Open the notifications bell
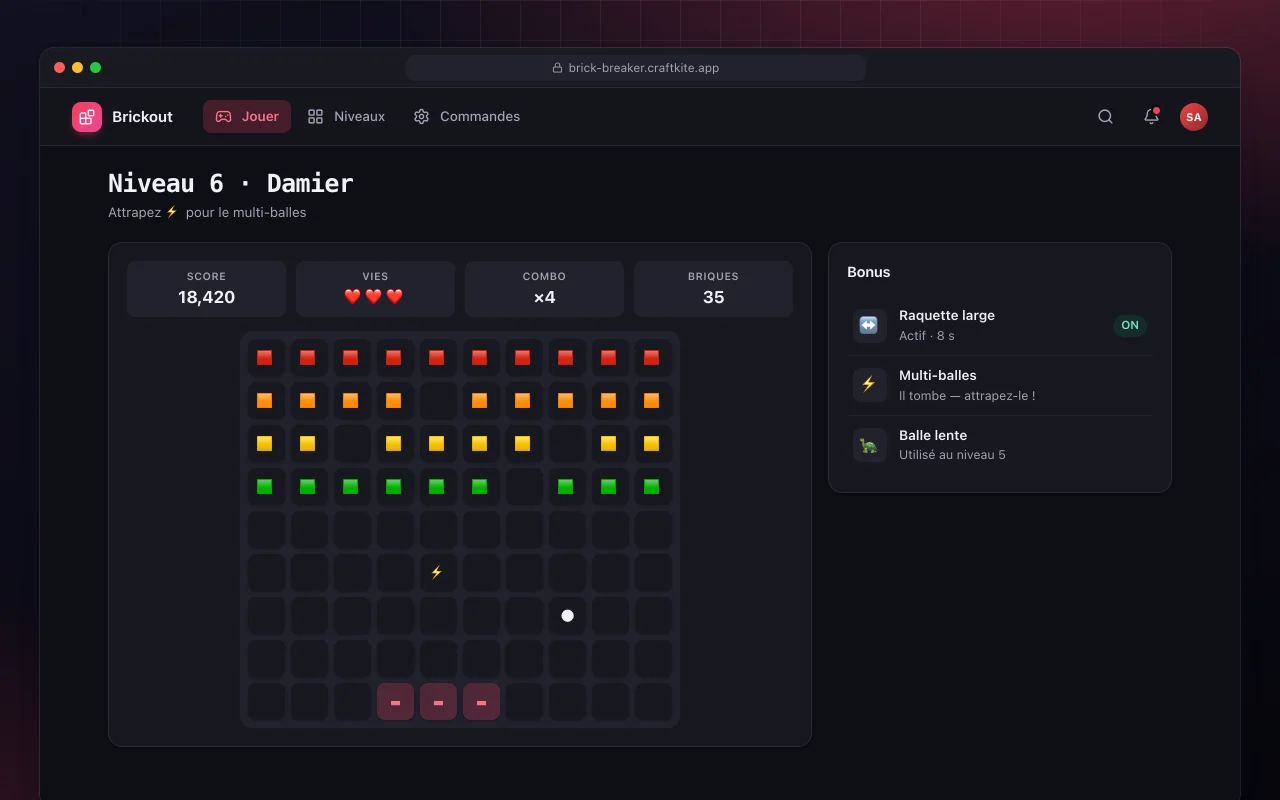Viewport: 1280px width, 800px height. [1151, 117]
